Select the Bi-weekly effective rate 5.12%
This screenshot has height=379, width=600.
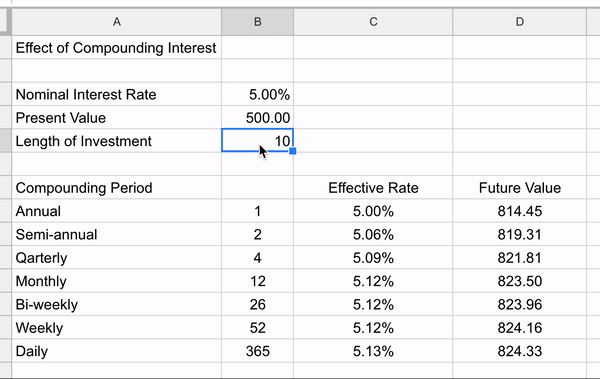[373, 304]
